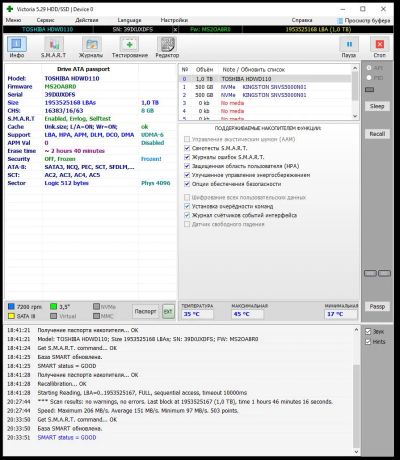Select the PIO radio button
Screen dimensions: 400x460
point(369,78)
